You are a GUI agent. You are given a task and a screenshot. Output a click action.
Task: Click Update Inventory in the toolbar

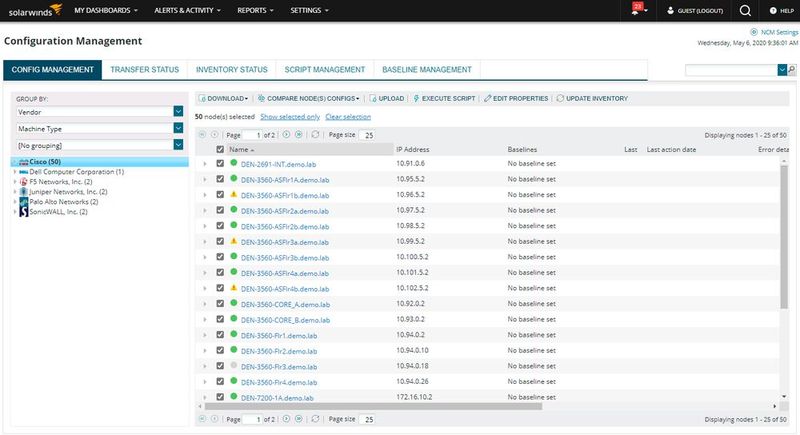coord(592,98)
